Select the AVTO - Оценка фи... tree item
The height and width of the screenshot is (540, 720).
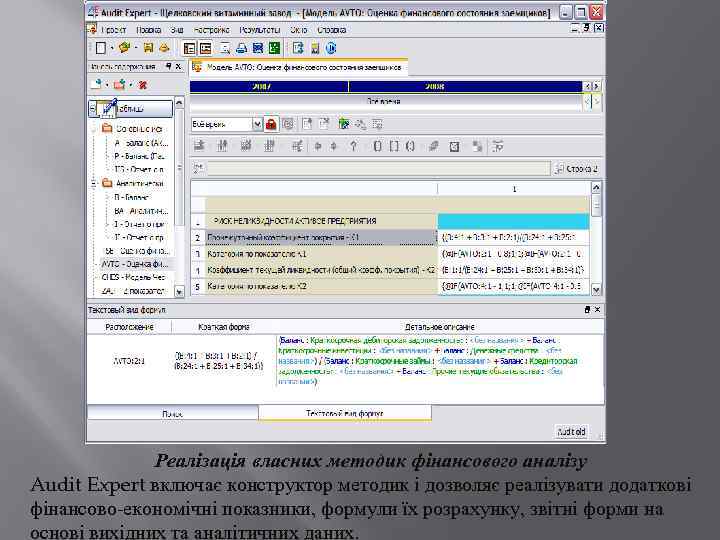[135, 264]
